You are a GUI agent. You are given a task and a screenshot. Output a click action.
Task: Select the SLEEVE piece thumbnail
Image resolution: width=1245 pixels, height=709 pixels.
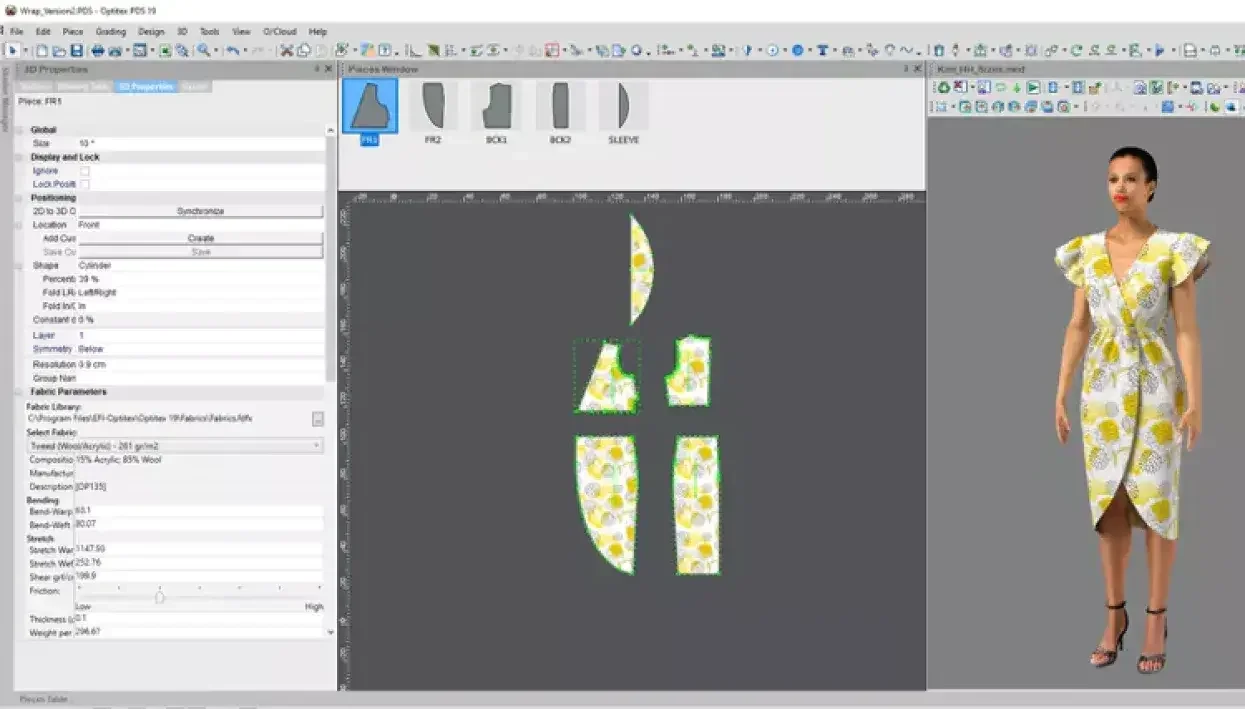tap(623, 106)
